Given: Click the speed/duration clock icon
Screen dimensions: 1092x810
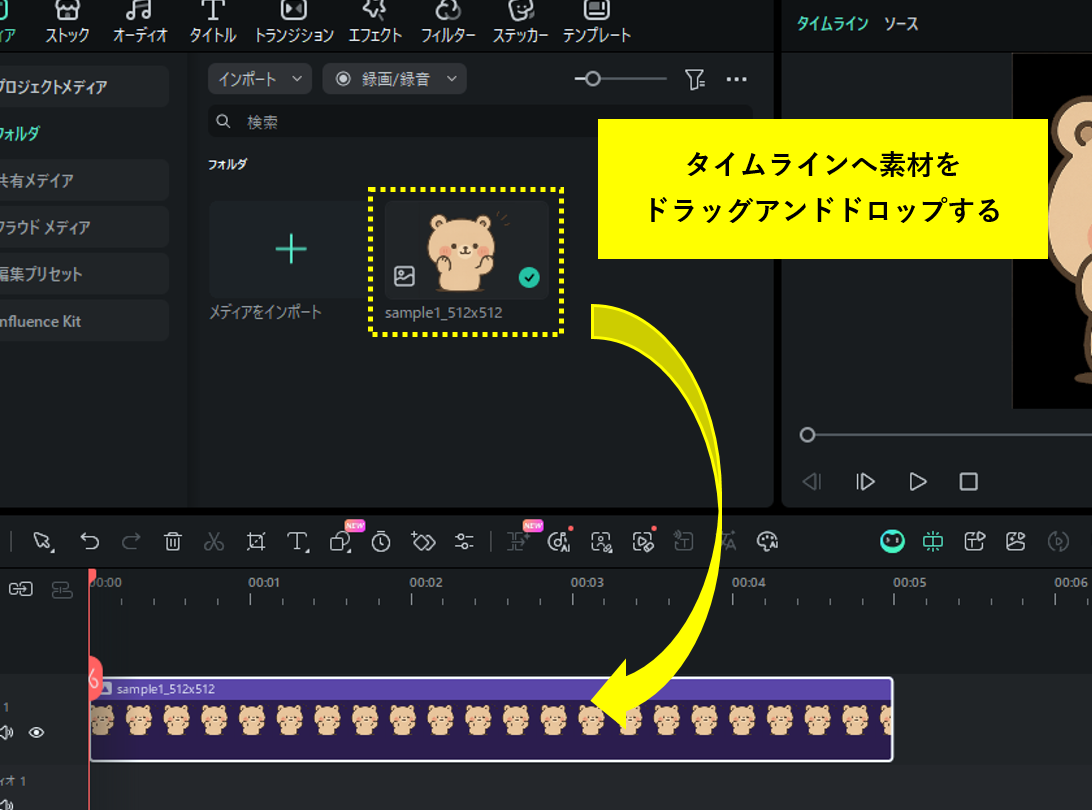Looking at the screenshot, I should click(381, 541).
